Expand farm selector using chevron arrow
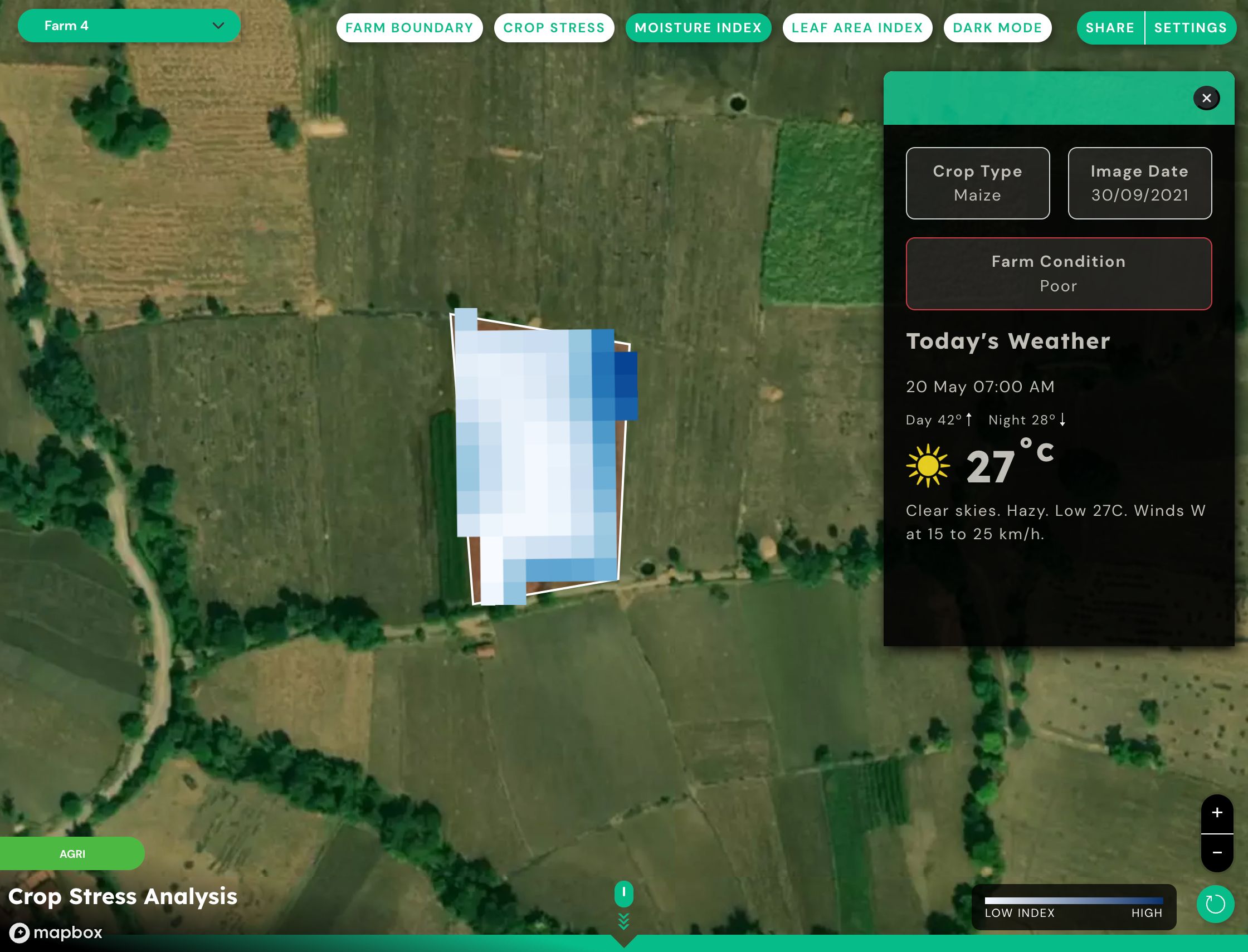Viewport: 1248px width, 952px height. pyautogui.click(x=218, y=26)
